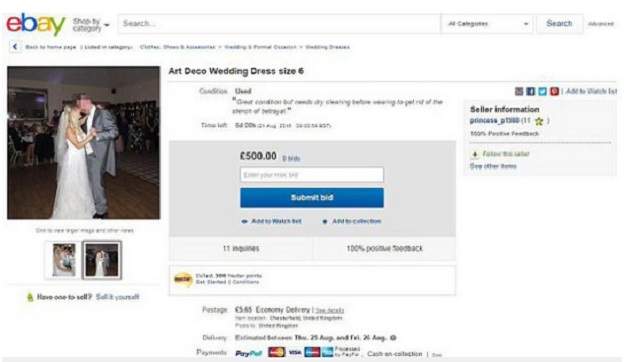Select the second dress photo thumbnail
This screenshot has height=362, width=640.
[x=102, y=260]
